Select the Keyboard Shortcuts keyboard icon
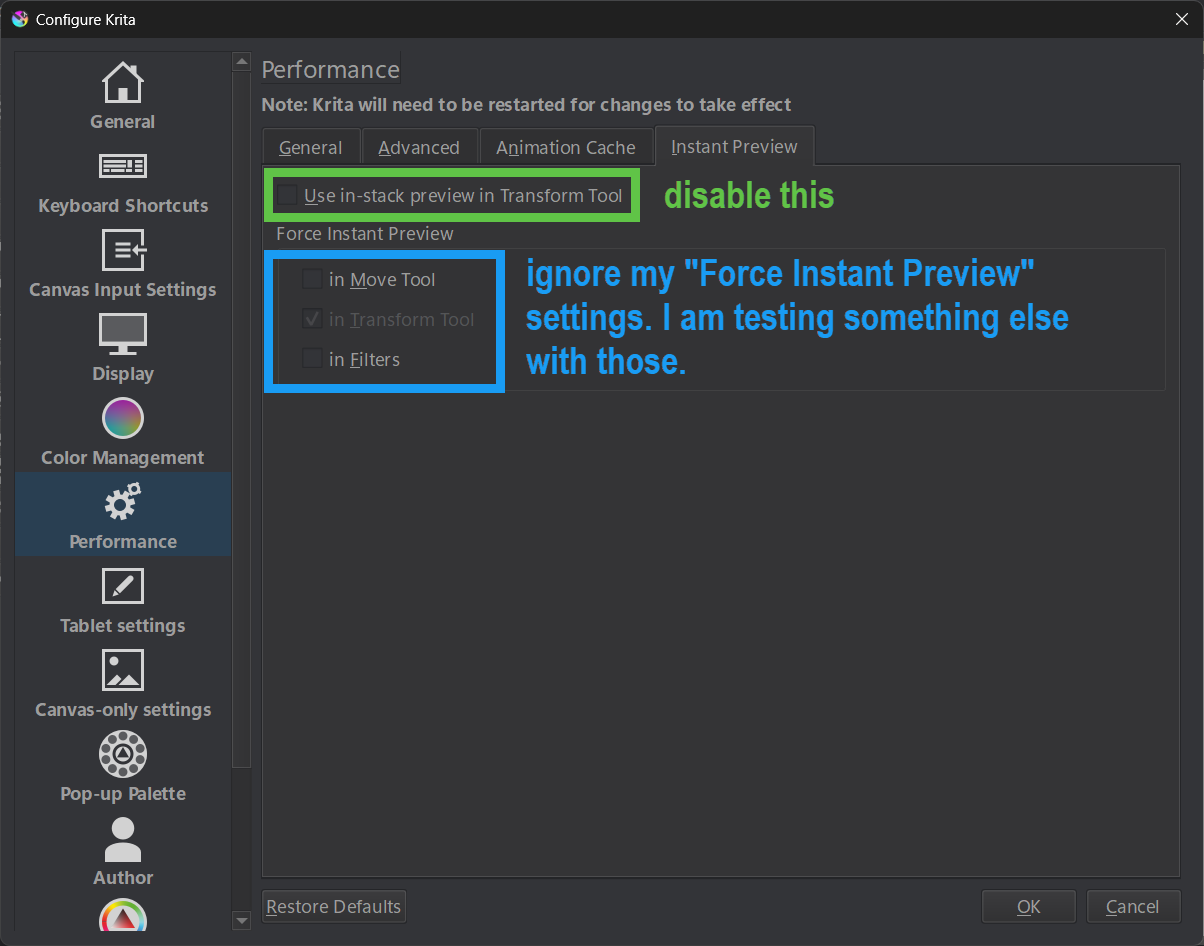The image size is (1204, 946). [x=123, y=165]
